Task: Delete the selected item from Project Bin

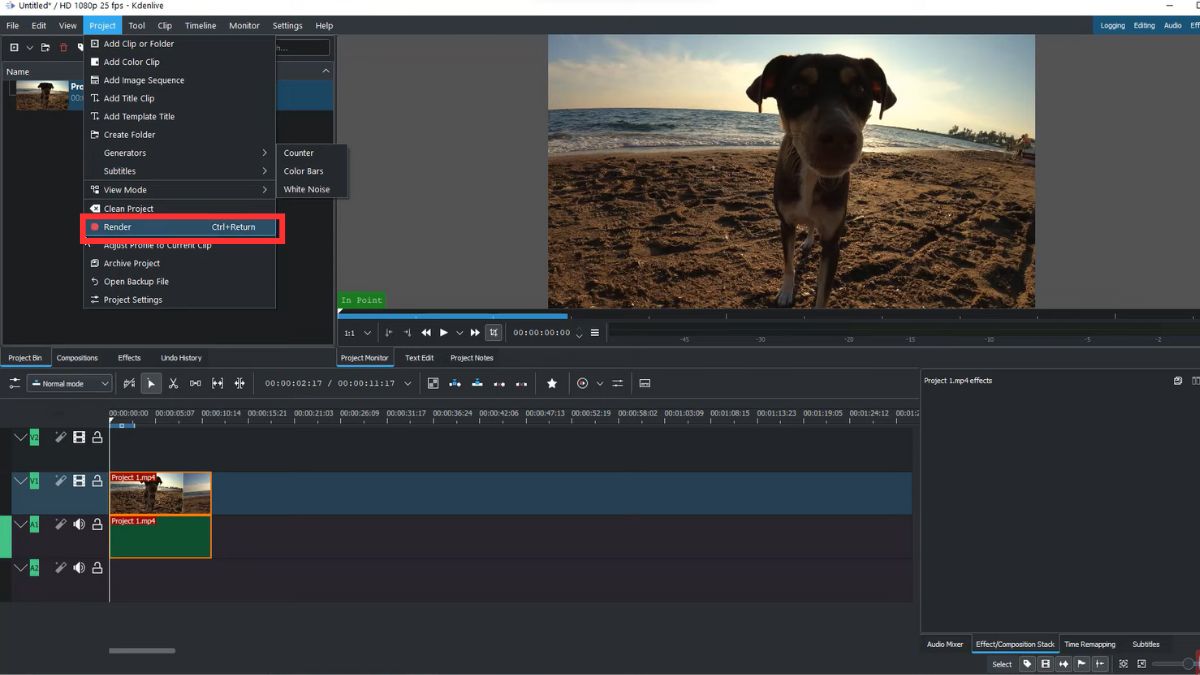Action: 64,47
